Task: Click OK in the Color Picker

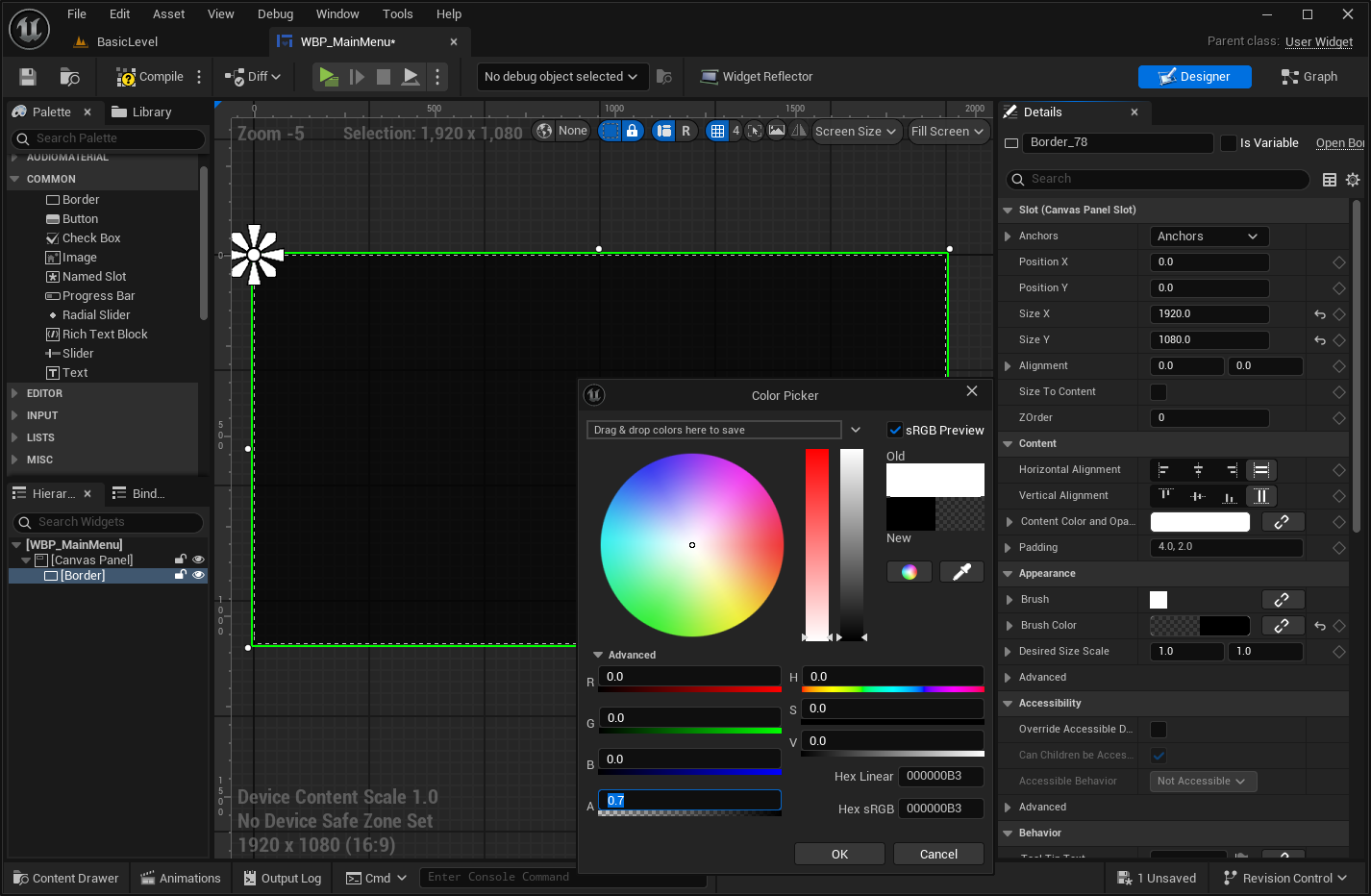Action: (839, 854)
